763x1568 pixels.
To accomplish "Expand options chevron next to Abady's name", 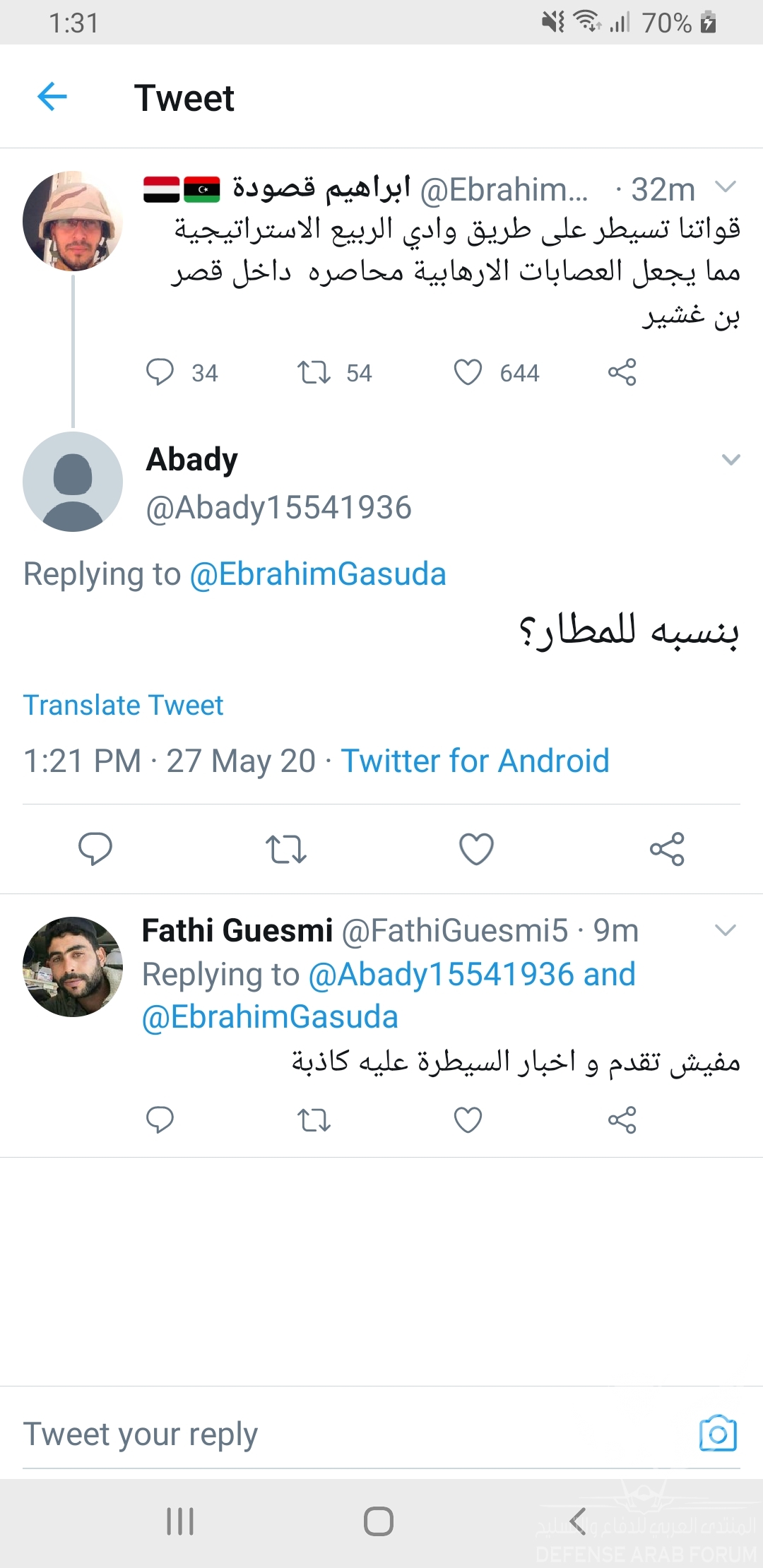I will 731,460.
